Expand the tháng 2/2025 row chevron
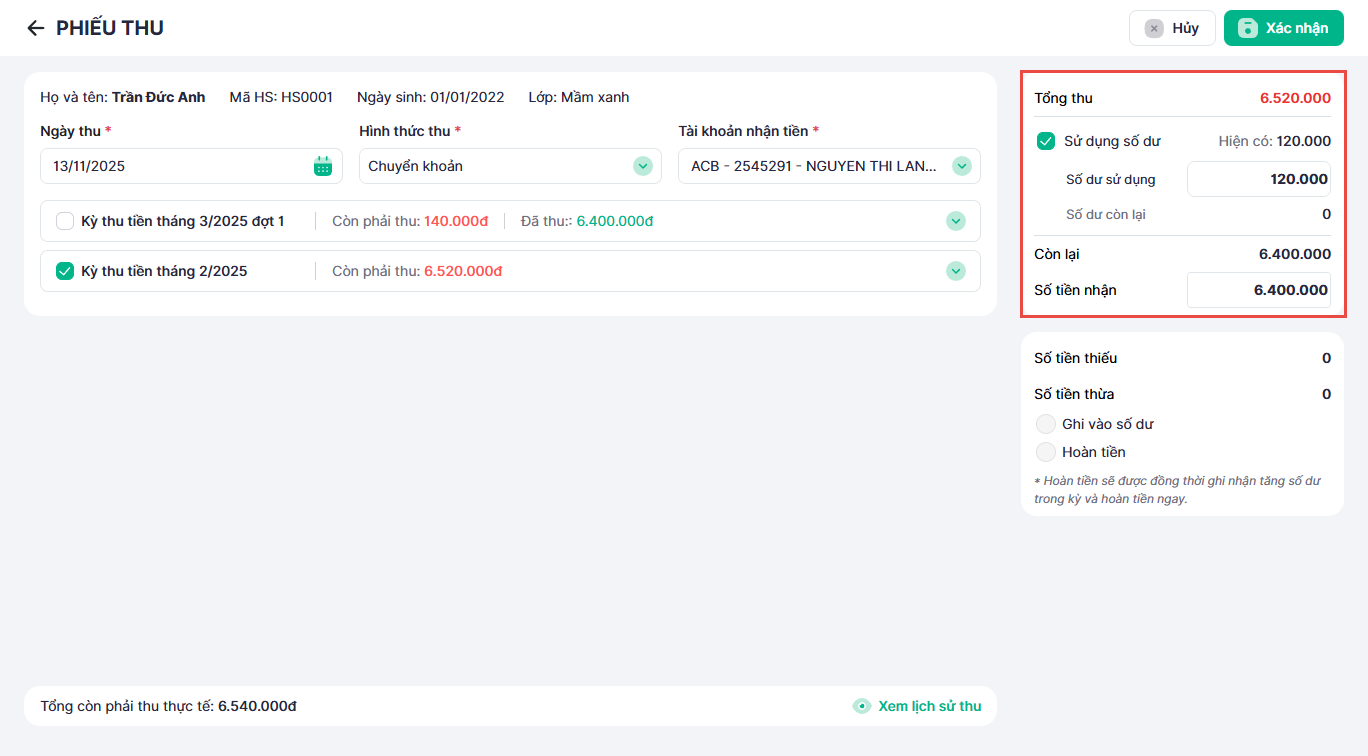The height and width of the screenshot is (756, 1368). point(955,271)
